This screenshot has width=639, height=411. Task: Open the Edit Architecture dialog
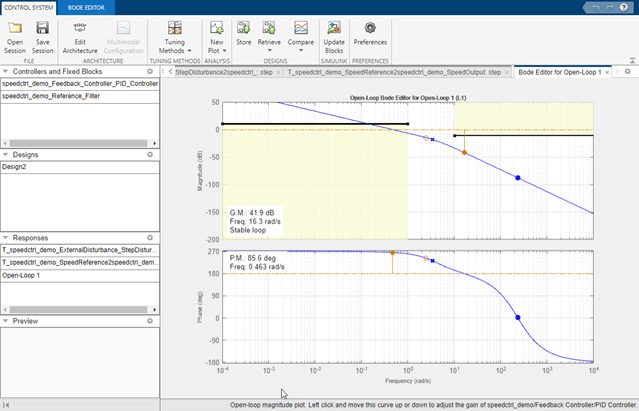coord(80,29)
